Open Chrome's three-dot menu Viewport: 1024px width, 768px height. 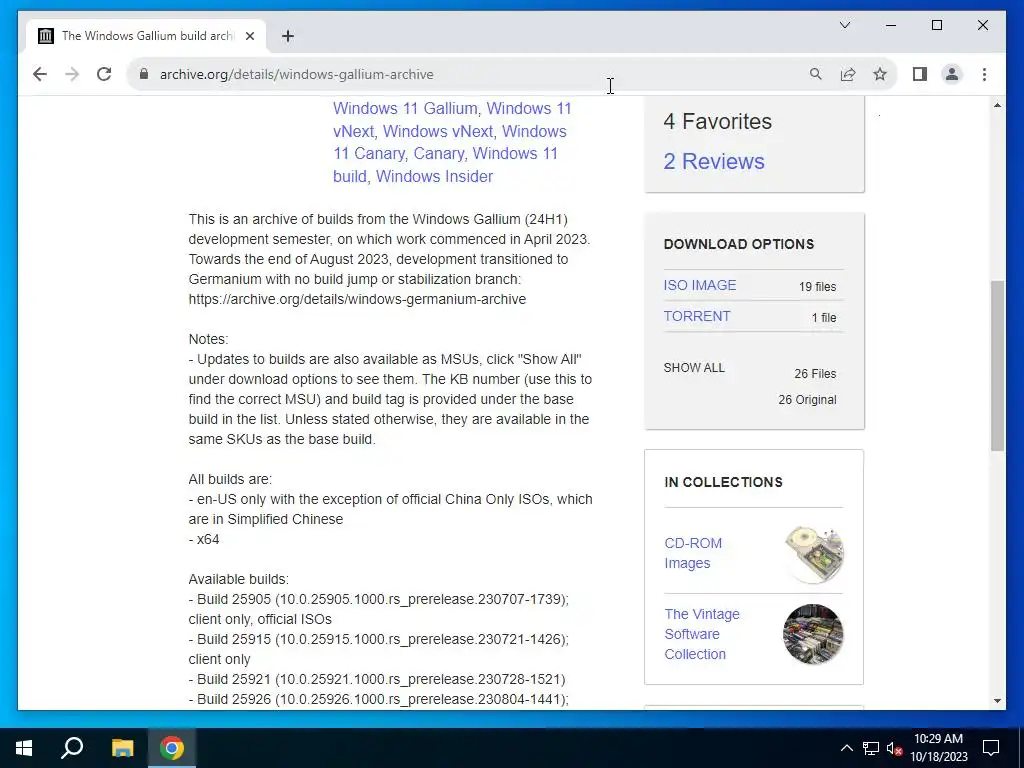point(984,74)
